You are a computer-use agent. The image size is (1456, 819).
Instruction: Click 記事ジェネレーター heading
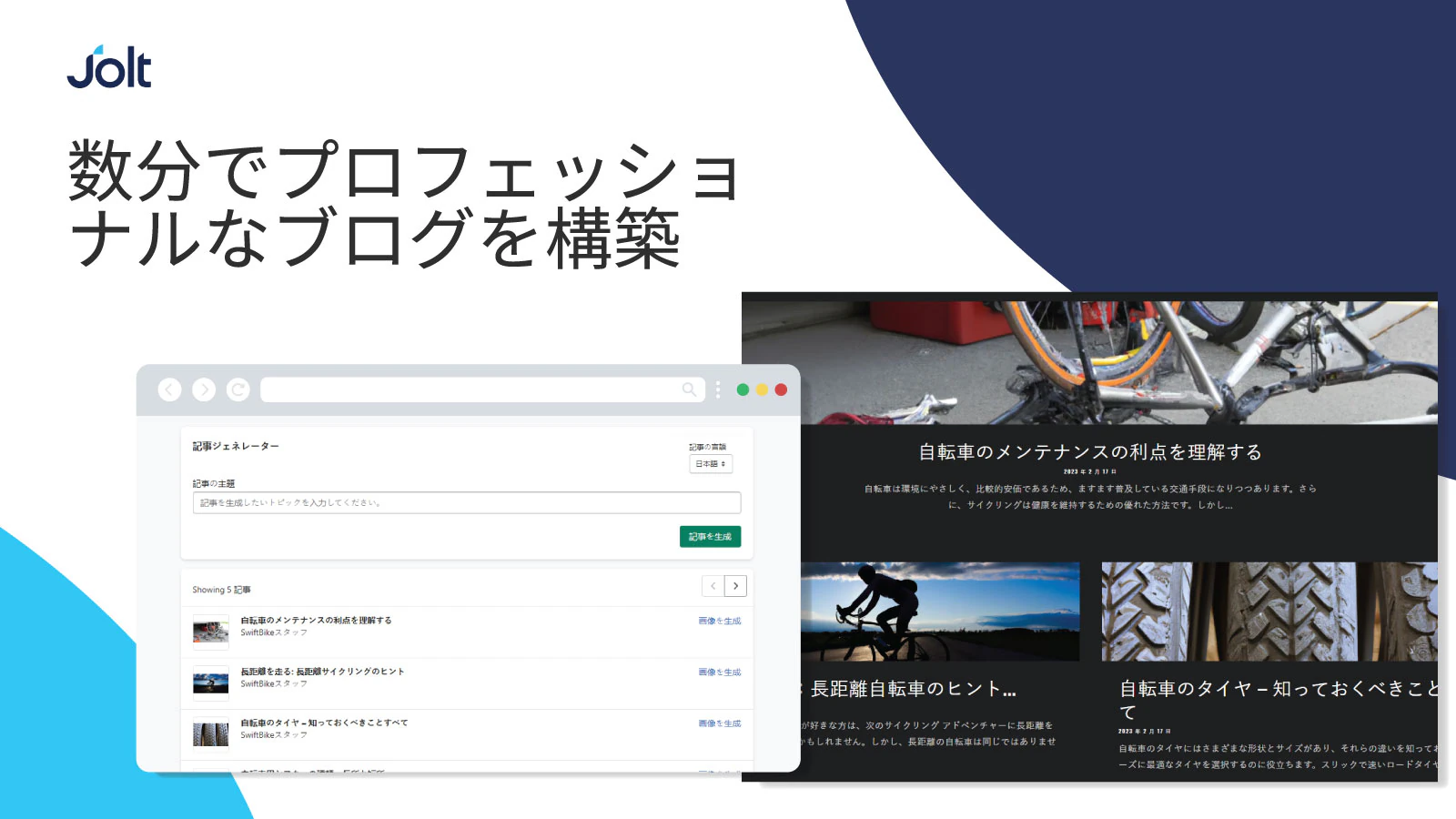(236, 447)
